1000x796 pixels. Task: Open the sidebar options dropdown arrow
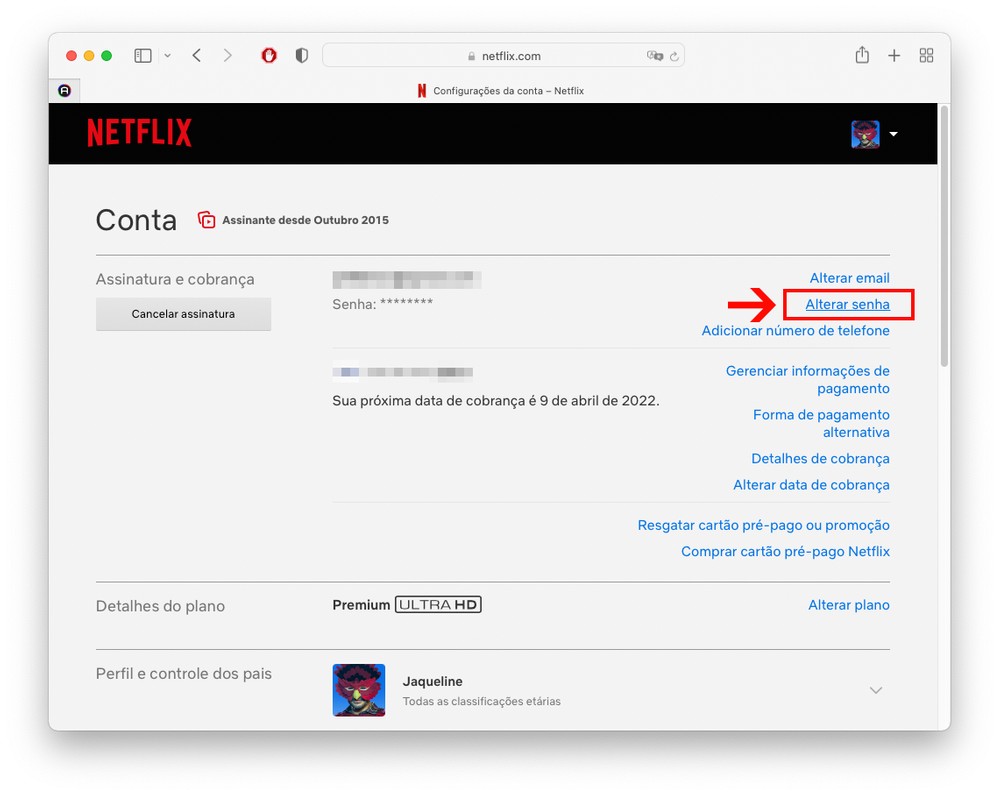pyautogui.click(x=167, y=56)
